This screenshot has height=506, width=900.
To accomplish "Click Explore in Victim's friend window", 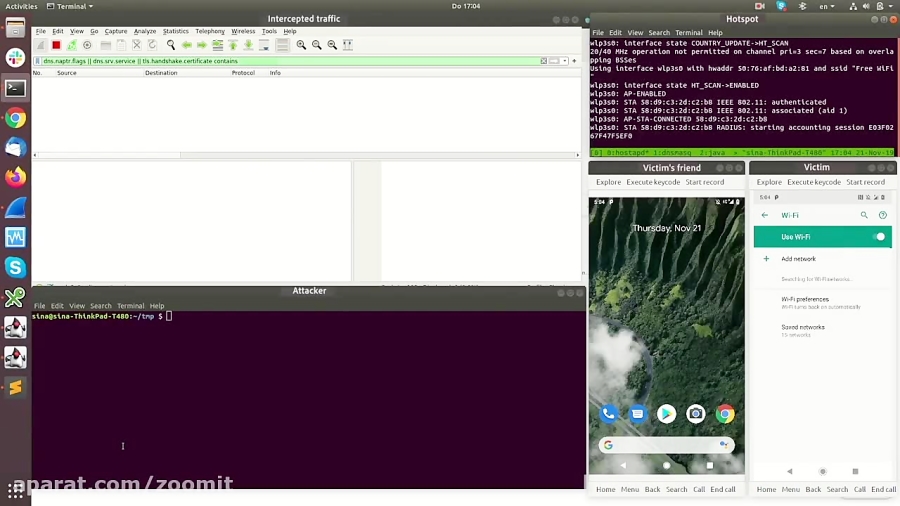I will pyautogui.click(x=608, y=182).
